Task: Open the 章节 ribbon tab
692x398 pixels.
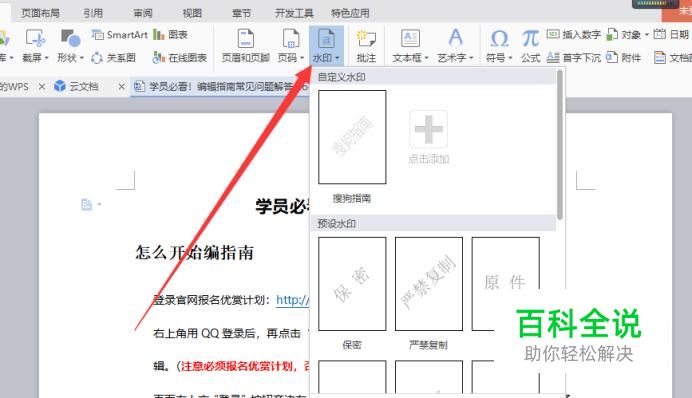Action: point(242,14)
